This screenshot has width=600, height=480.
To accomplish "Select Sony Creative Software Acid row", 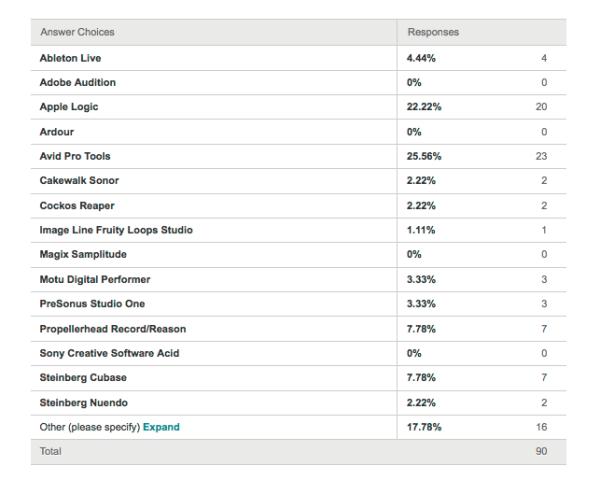I will click(298, 353).
